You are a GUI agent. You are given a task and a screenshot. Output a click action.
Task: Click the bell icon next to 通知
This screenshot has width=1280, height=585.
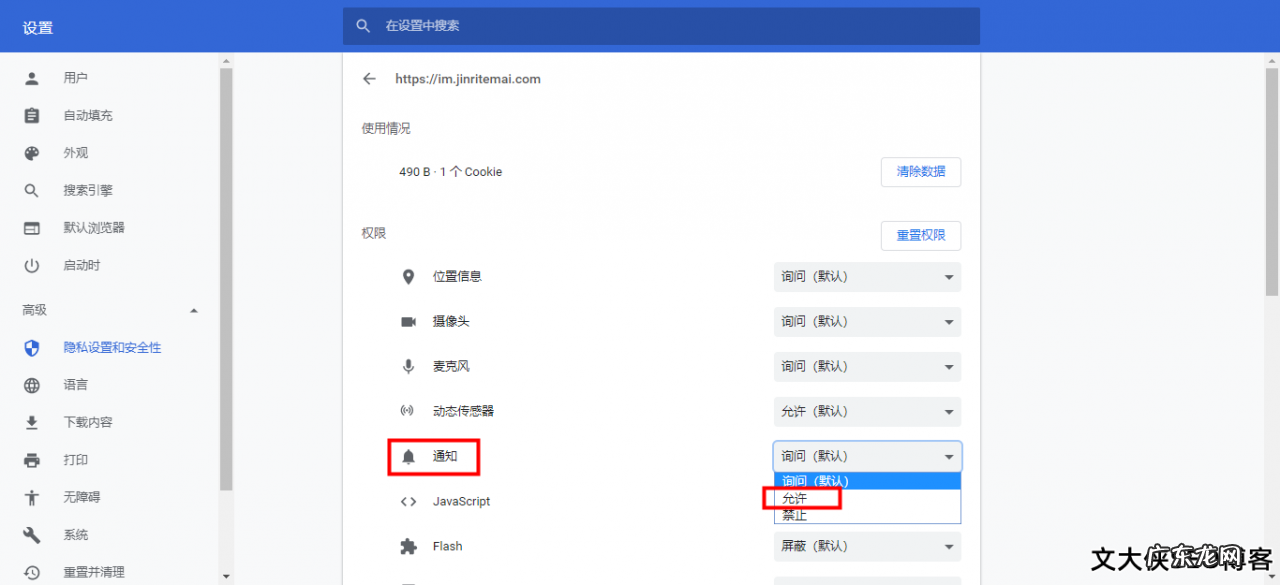point(409,457)
